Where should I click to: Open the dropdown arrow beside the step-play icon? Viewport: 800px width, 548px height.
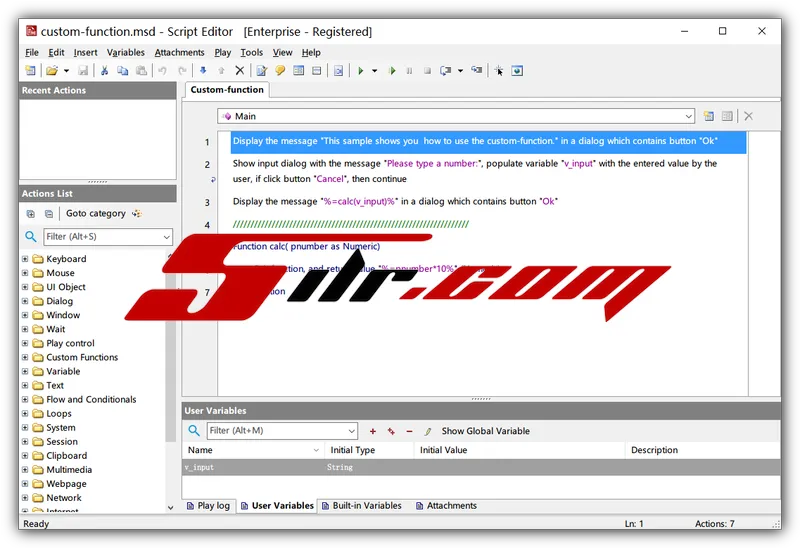[x=460, y=71]
